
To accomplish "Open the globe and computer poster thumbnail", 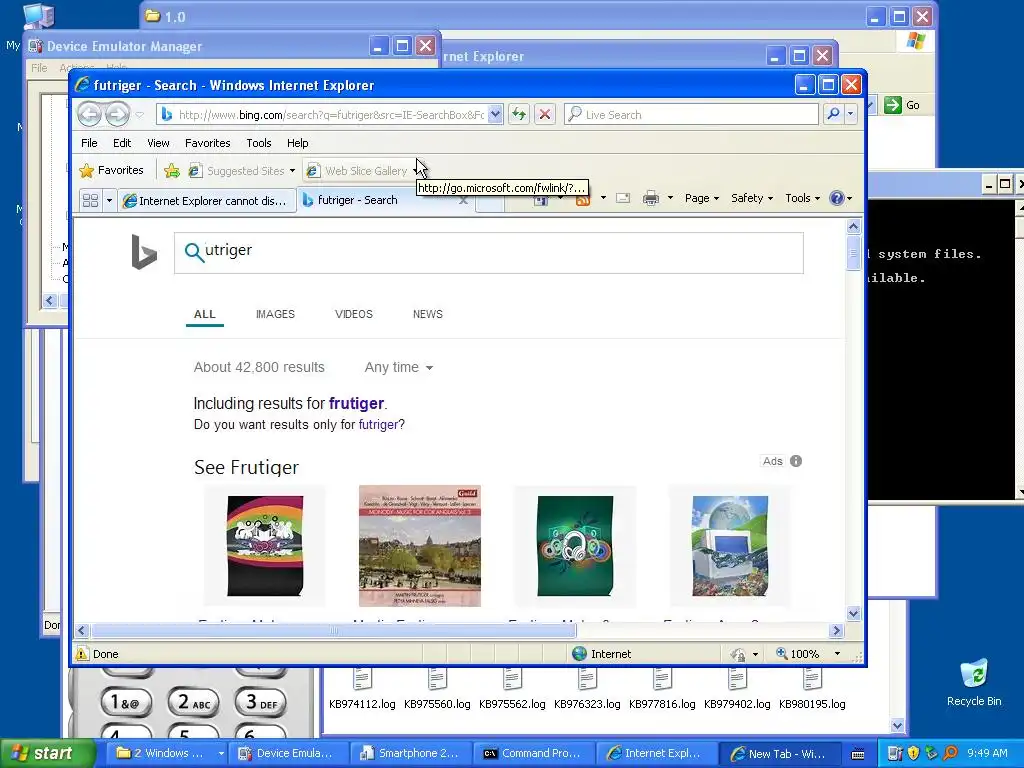I will (730, 546).
